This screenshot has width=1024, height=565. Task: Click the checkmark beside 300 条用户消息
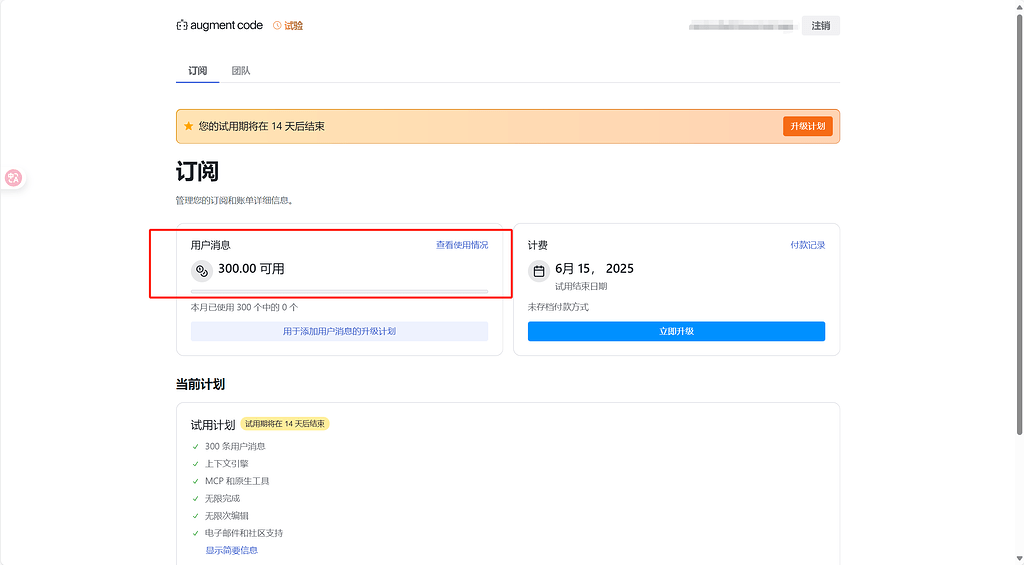pos(195,447)
